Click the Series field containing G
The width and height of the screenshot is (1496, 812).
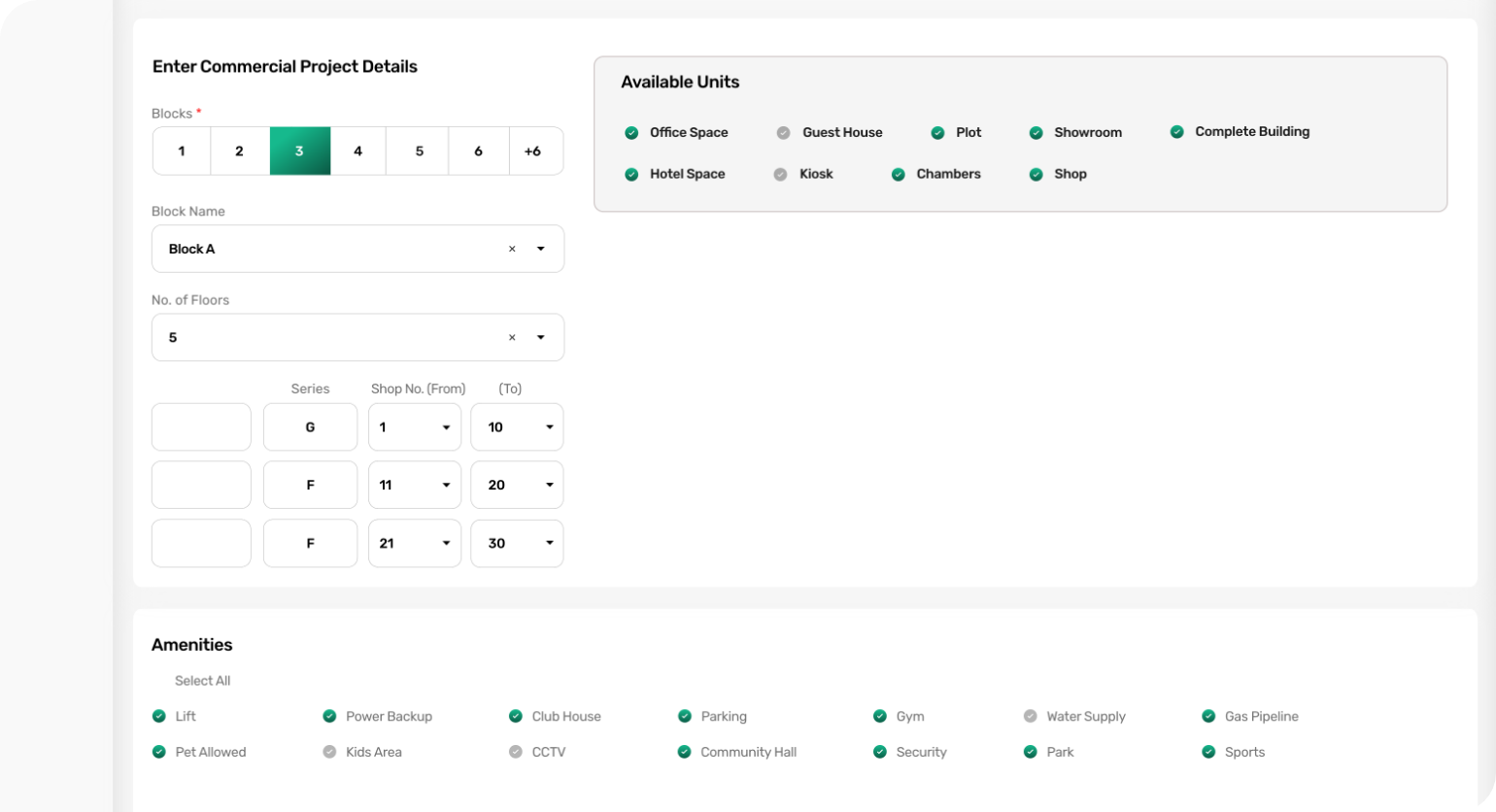pyautogui.click(x=310, y=427)
